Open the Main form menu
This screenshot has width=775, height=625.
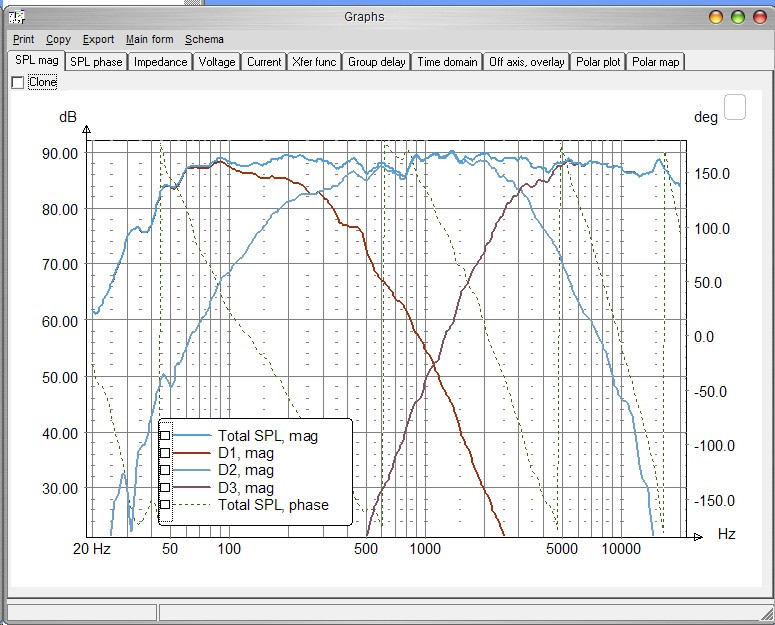coord(150,39)
